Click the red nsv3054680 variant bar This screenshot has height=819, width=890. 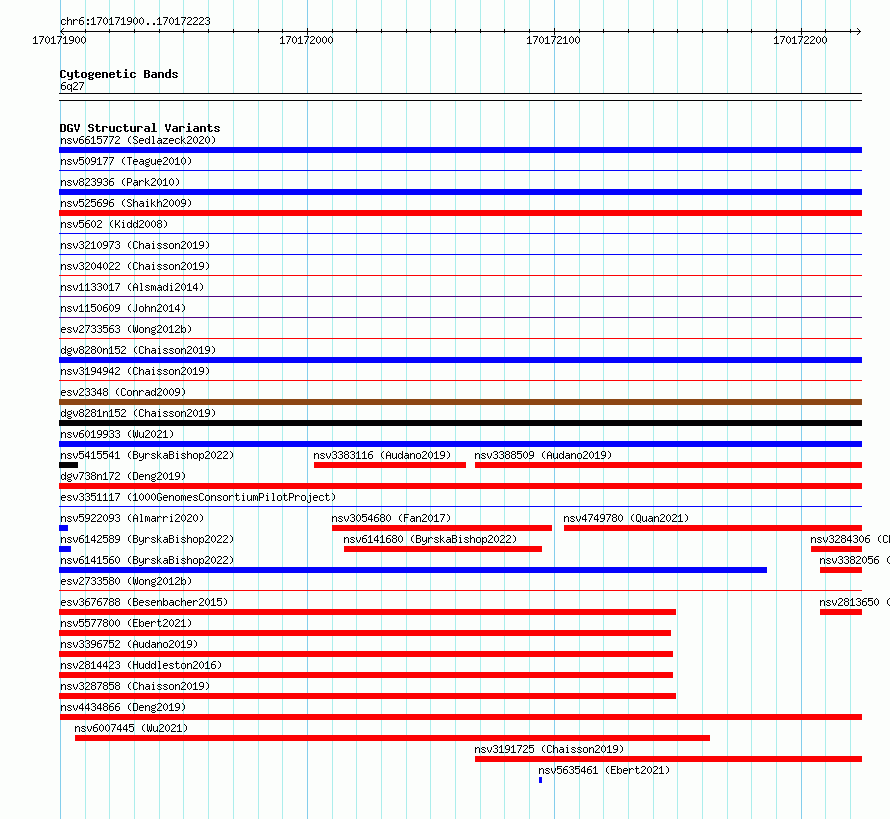442,528
